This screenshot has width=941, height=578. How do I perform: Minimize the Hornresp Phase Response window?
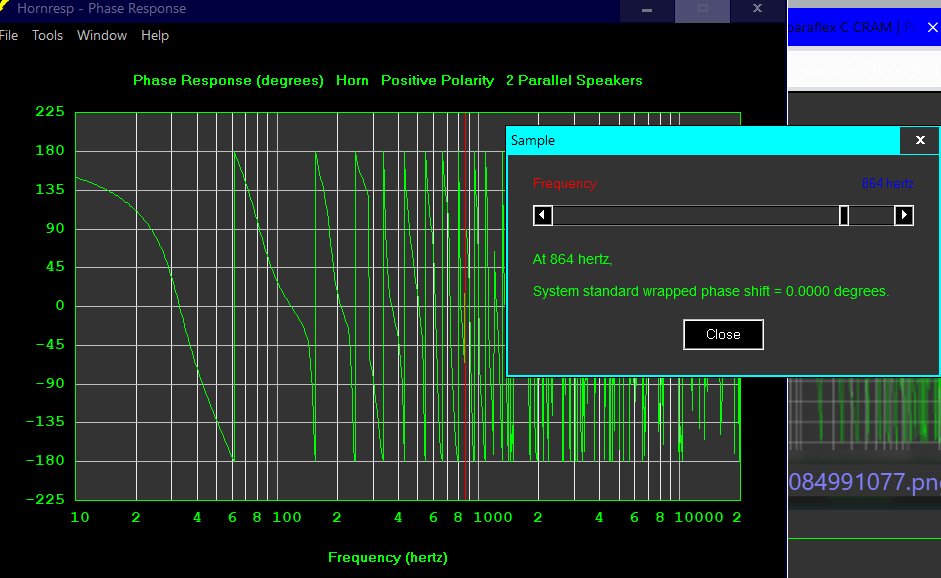point(647,10)
